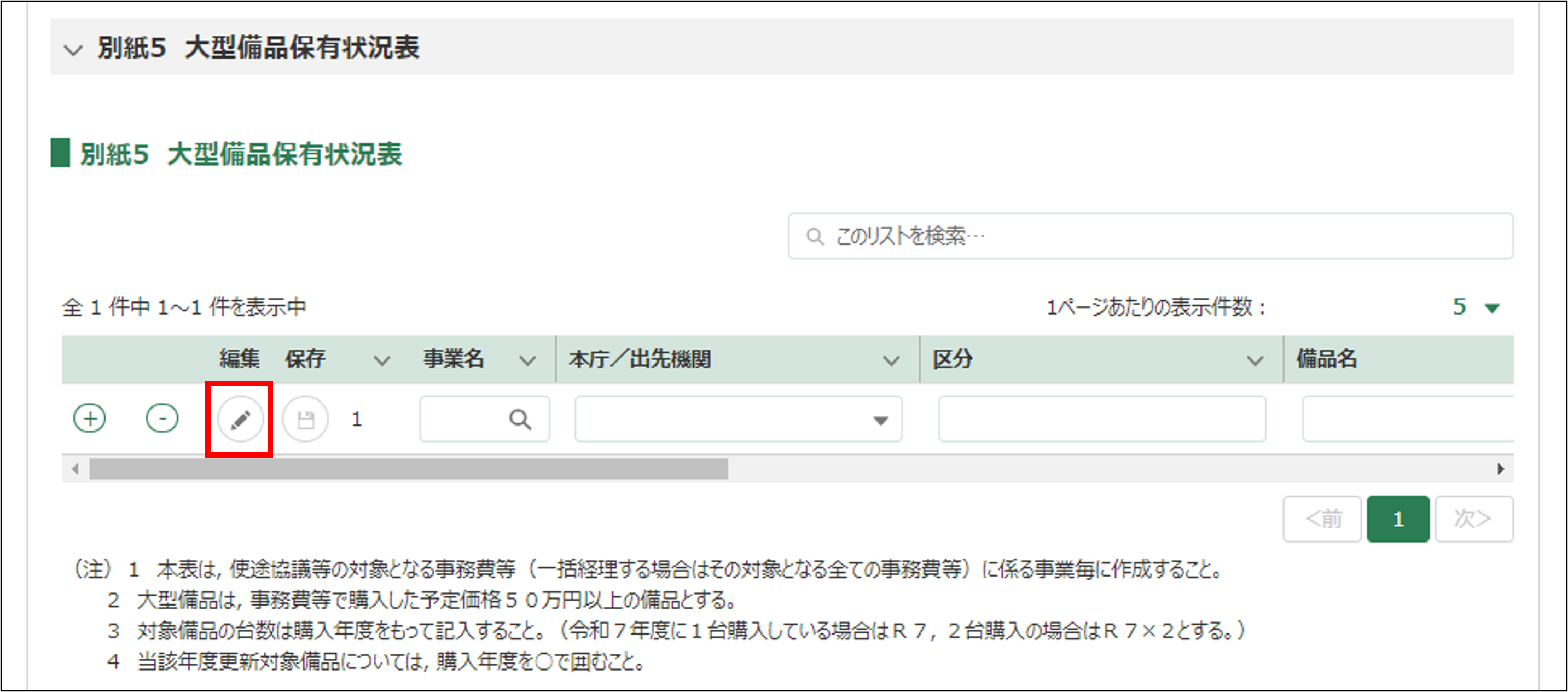The width and height of the screenshot is (1568, 692).
Task: Click the pencil edit icon
Action: pyautogui.click(x=240, y=418)
